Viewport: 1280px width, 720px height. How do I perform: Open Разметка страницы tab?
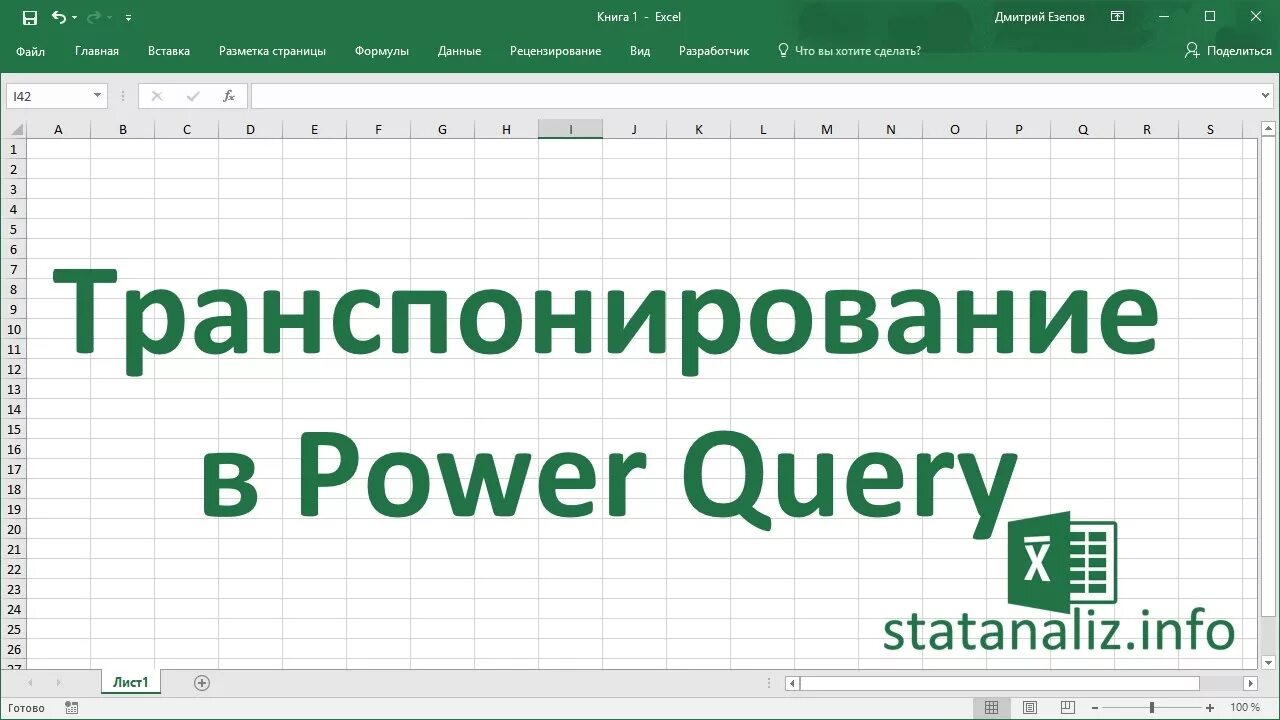coord(272,51)
